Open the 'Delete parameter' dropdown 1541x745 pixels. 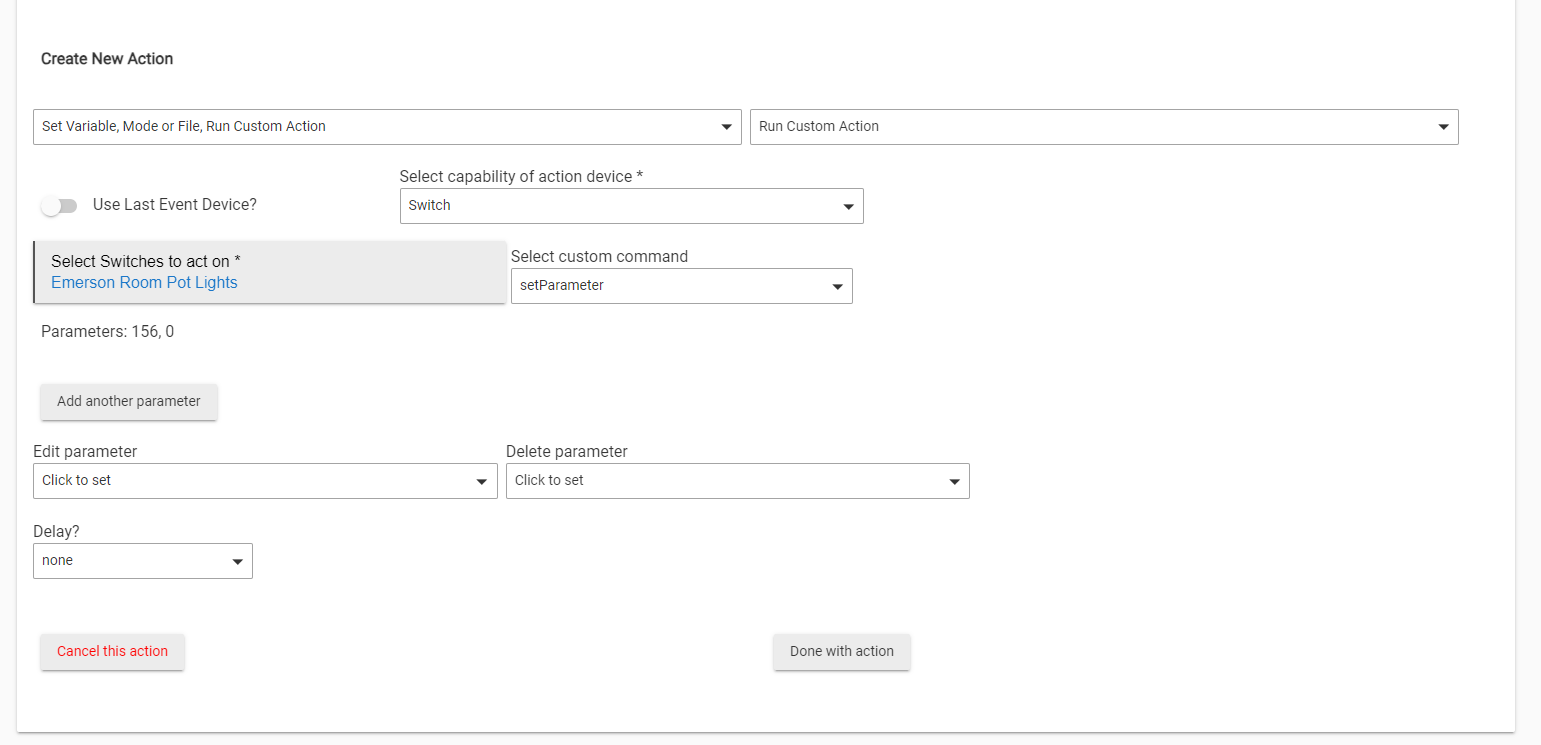(737, 481)
